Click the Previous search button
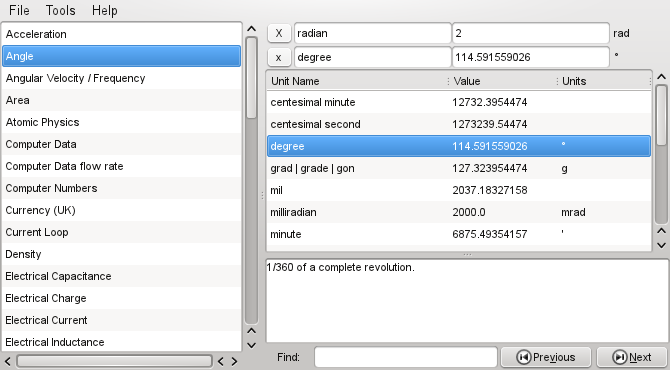The width and height of the screenshot is (670, 370). click(x=546, y=357)
